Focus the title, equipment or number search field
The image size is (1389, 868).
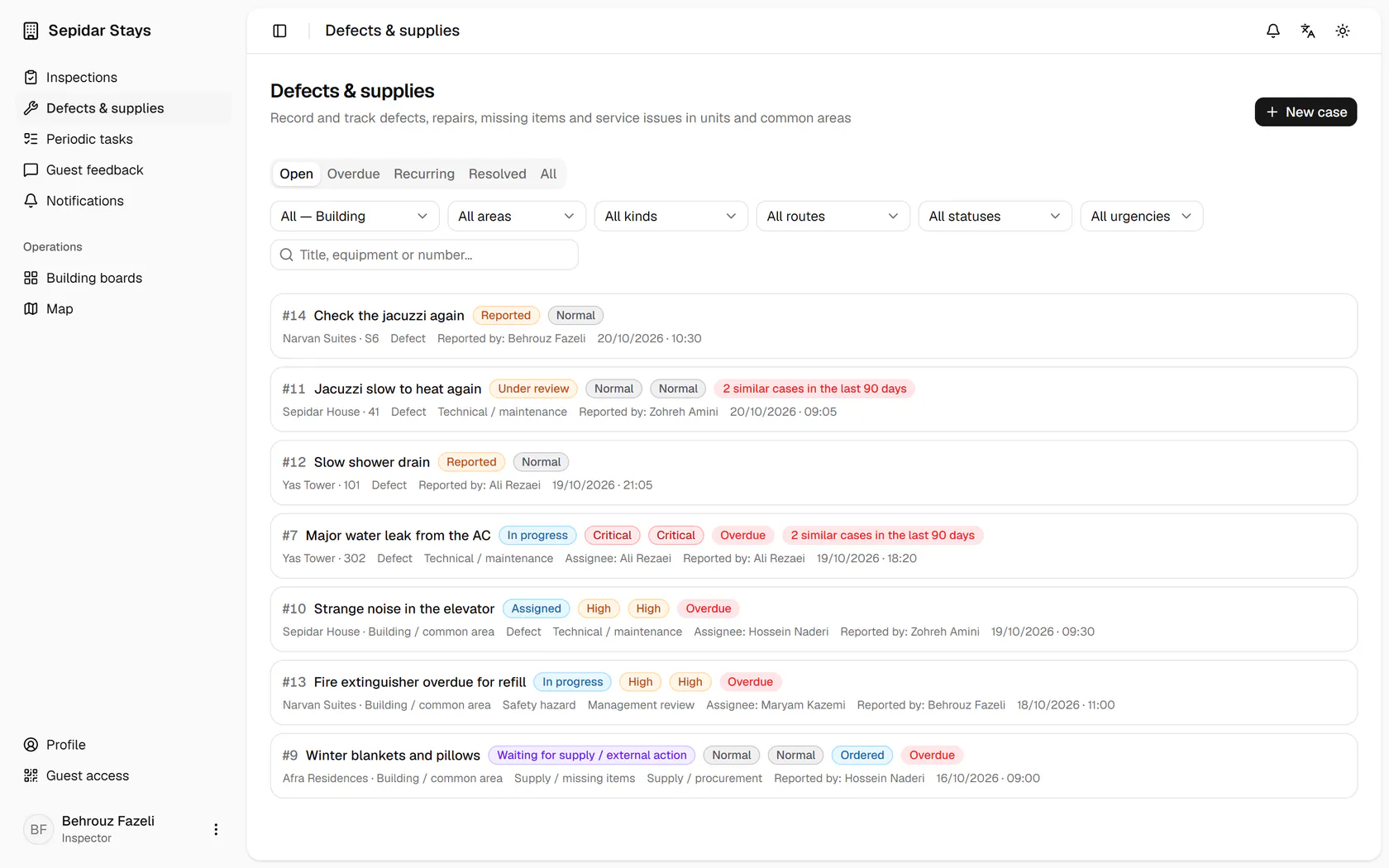pos(424,255)
